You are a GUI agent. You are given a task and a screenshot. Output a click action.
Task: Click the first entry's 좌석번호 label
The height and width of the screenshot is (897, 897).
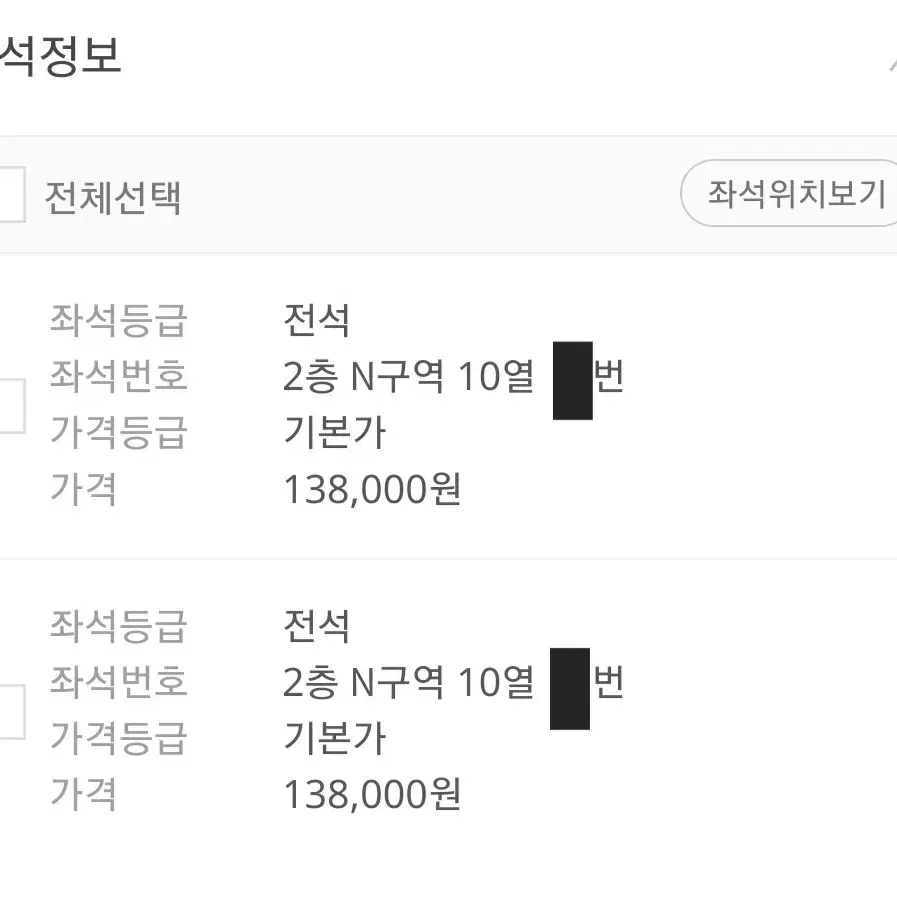coord(119,376)
